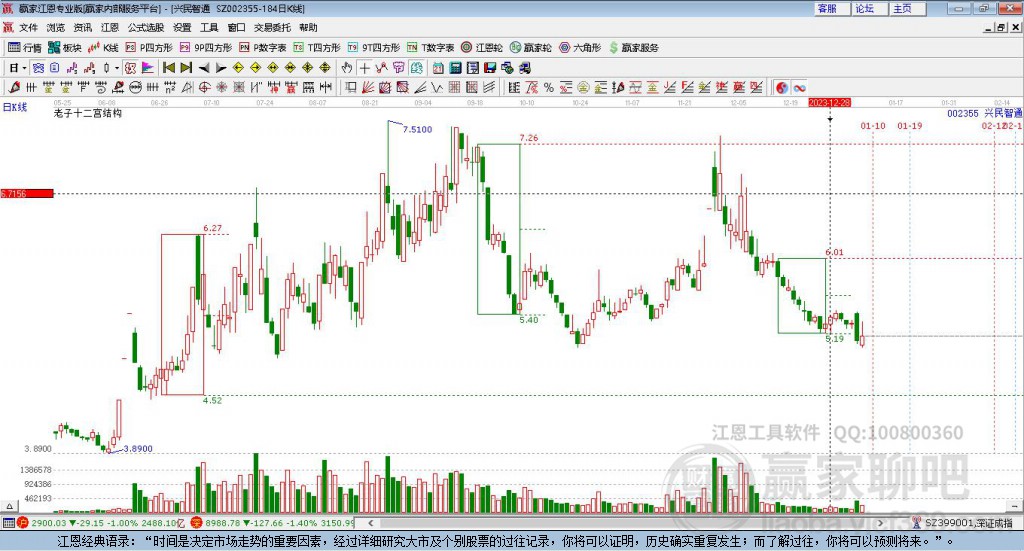1024x551 pixels.
Task: Select the red pencil drawing tool
Action: 14,87
